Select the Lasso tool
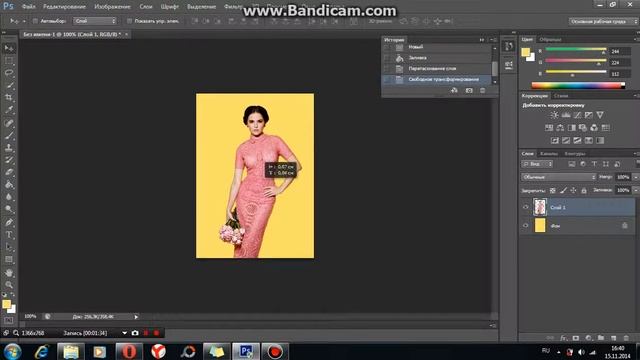640x360 pixels. click(x=9, y=73)
